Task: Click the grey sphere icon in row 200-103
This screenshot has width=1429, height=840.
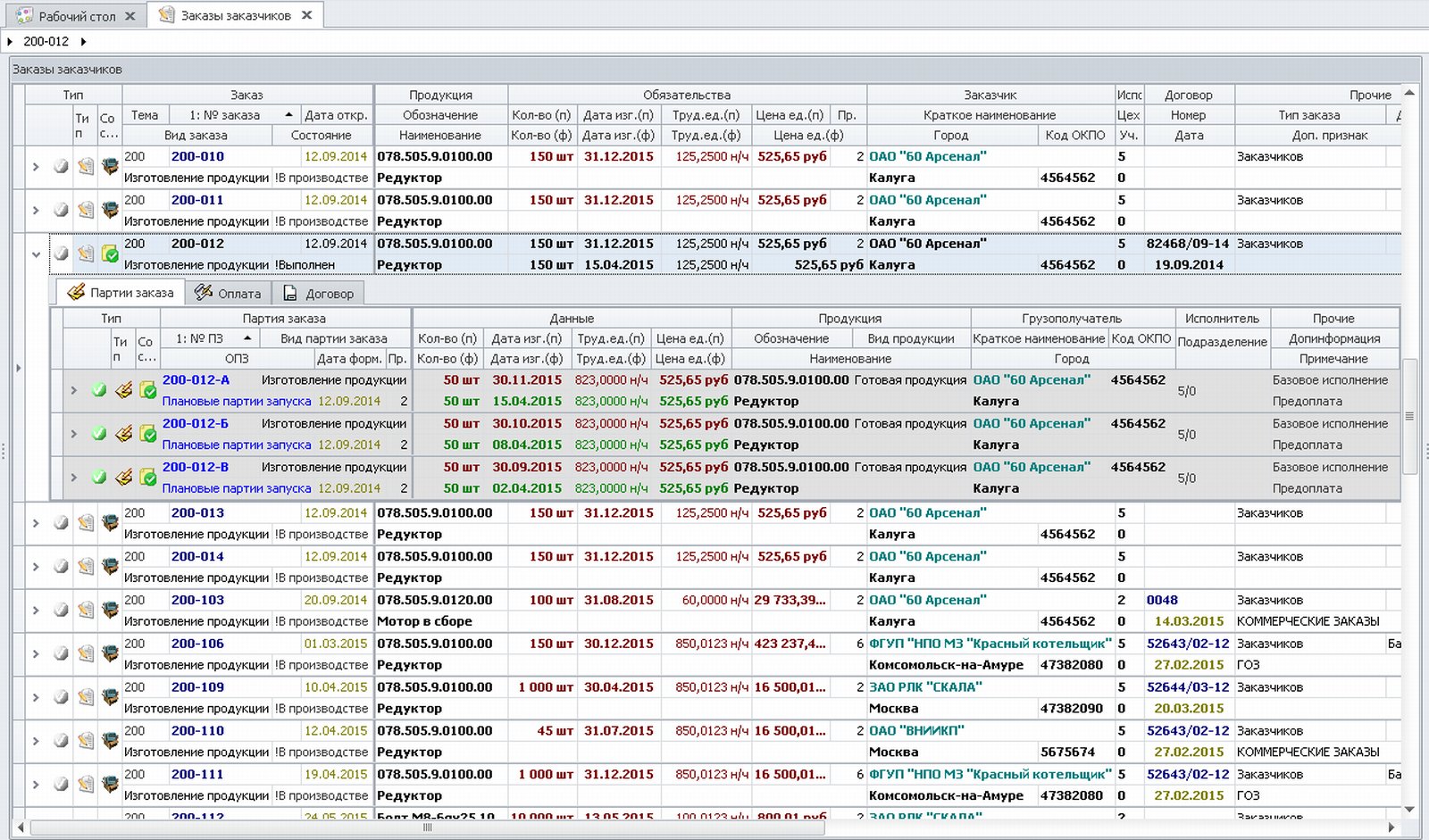Action: click(x=61, y=611)
